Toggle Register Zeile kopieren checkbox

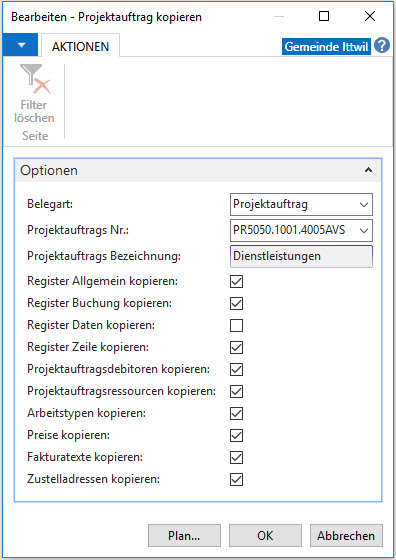(236, 348)
